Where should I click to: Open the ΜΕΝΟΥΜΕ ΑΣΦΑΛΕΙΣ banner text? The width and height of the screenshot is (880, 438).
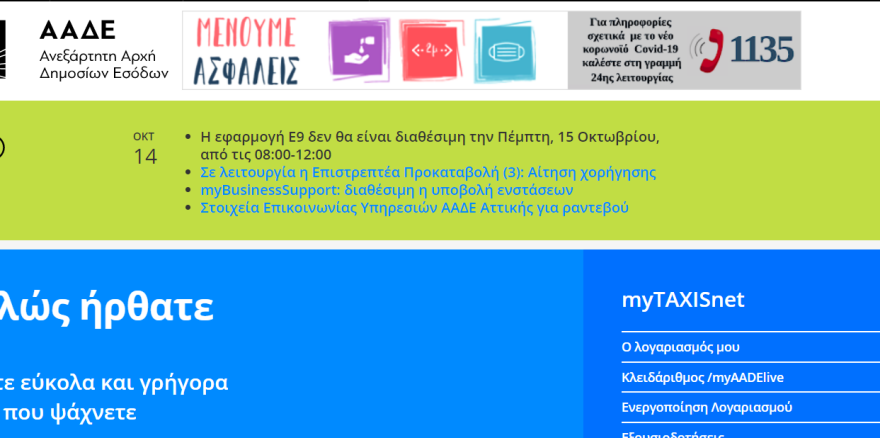click(246, 51)
